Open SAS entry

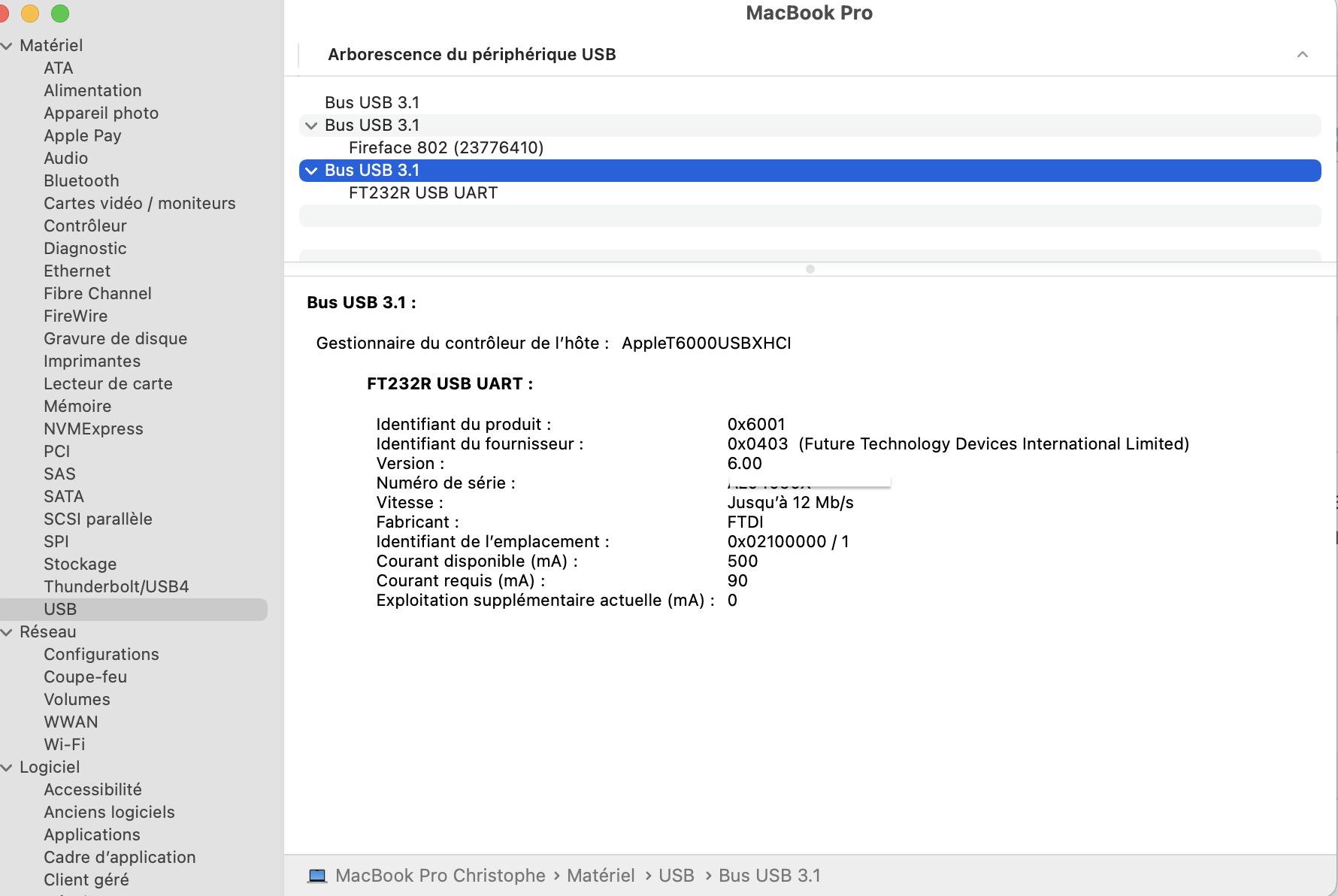click(60, 474)
